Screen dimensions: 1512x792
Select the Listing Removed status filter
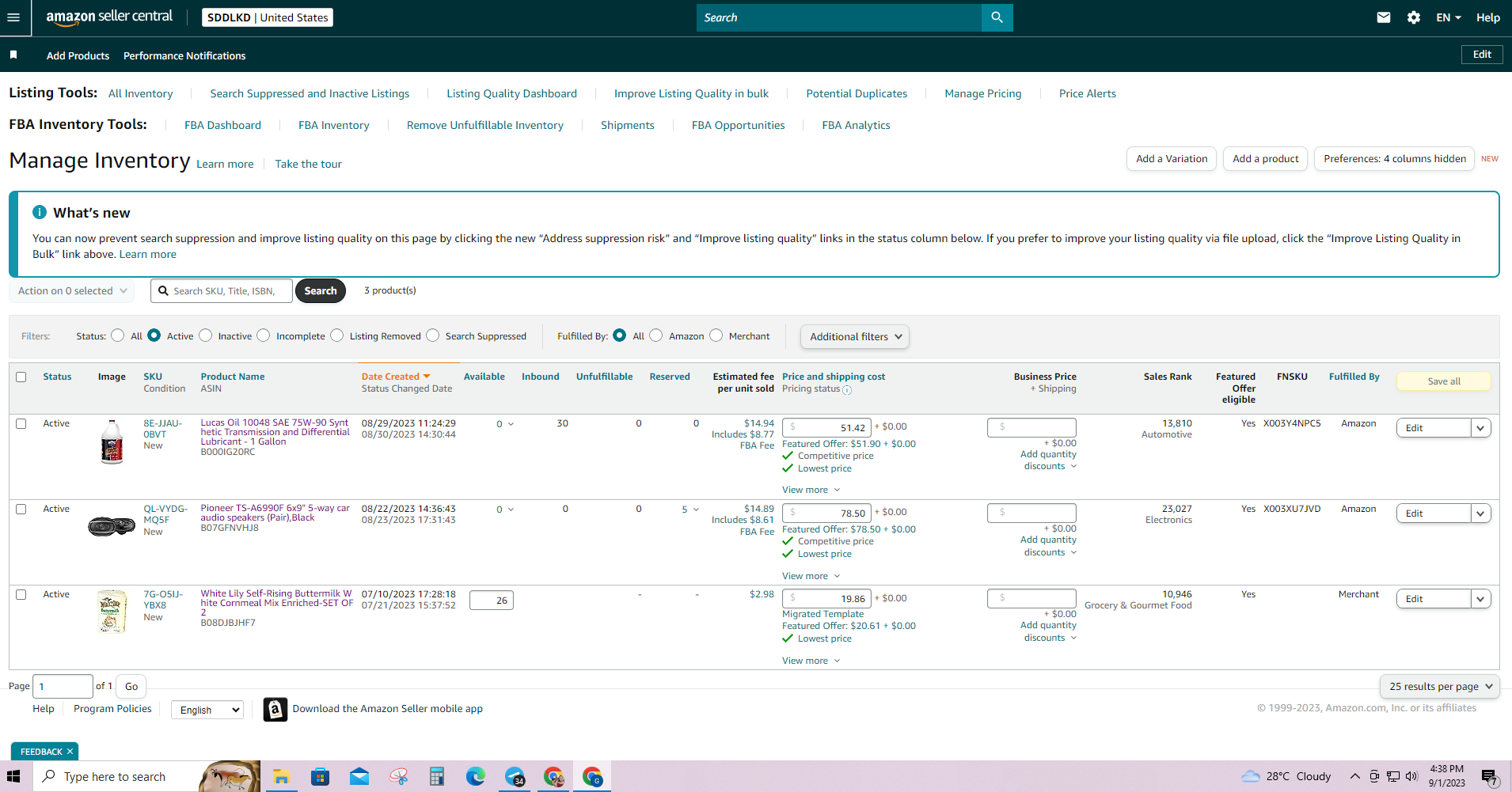point(337,335)
